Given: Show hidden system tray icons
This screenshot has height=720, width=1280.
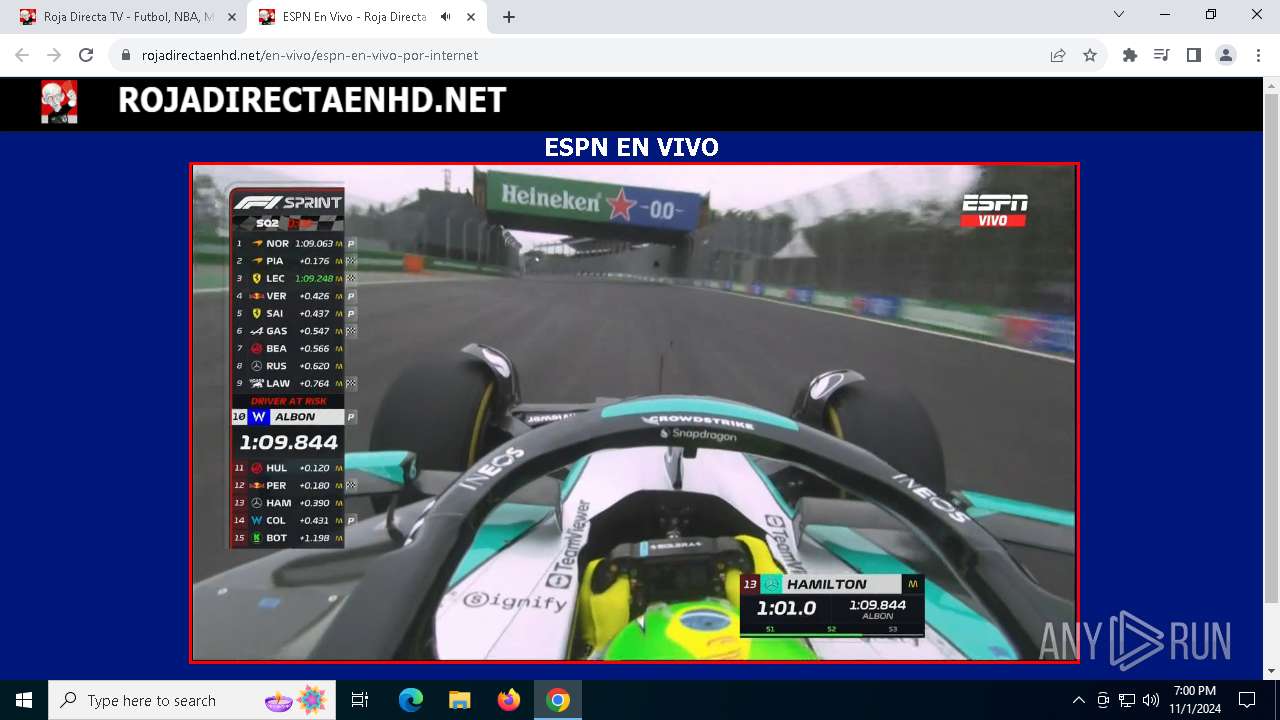Looking at the screenshot, I should pos(1078,700).
